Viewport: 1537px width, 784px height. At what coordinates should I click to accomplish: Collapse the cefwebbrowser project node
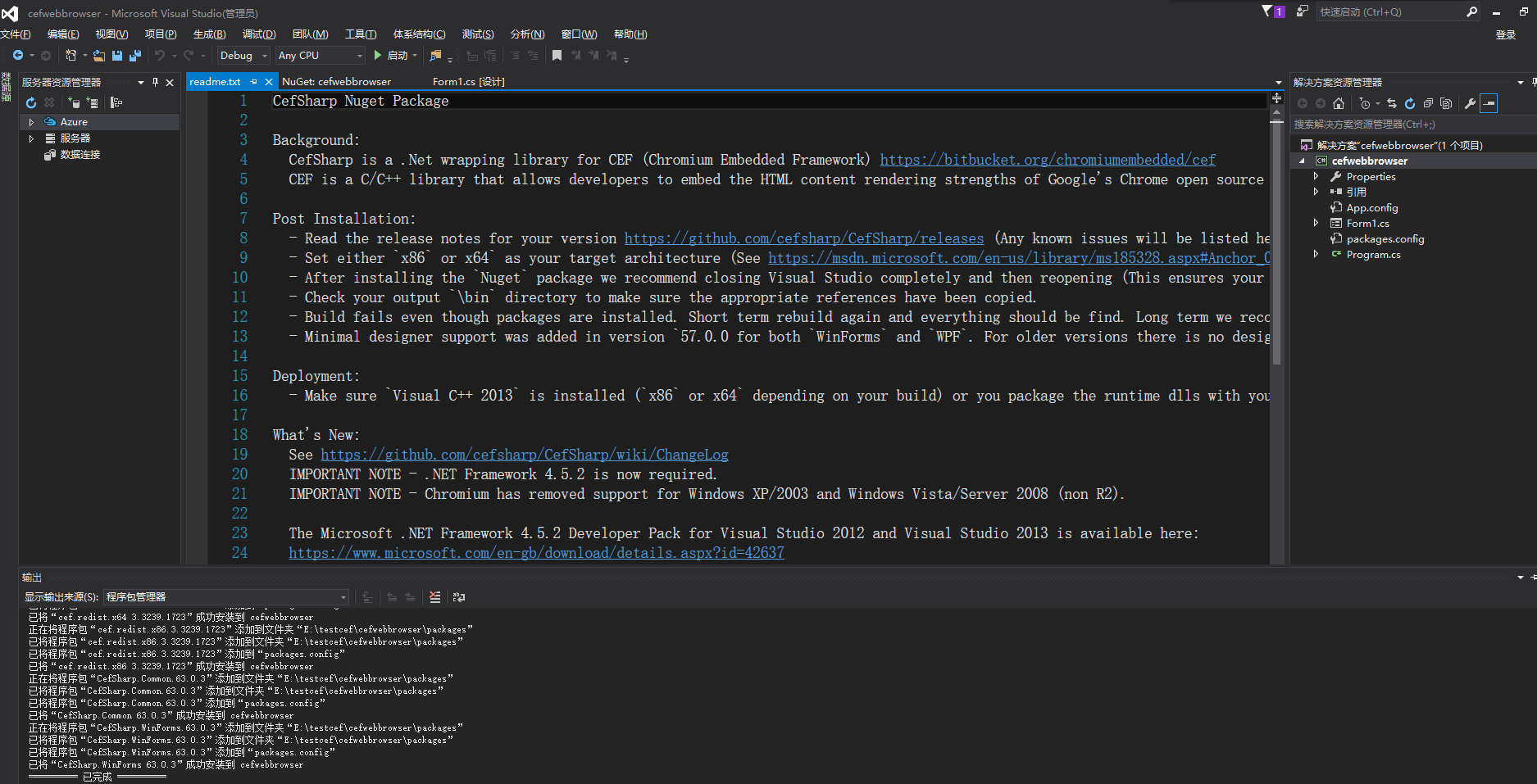click(1302, 161)
